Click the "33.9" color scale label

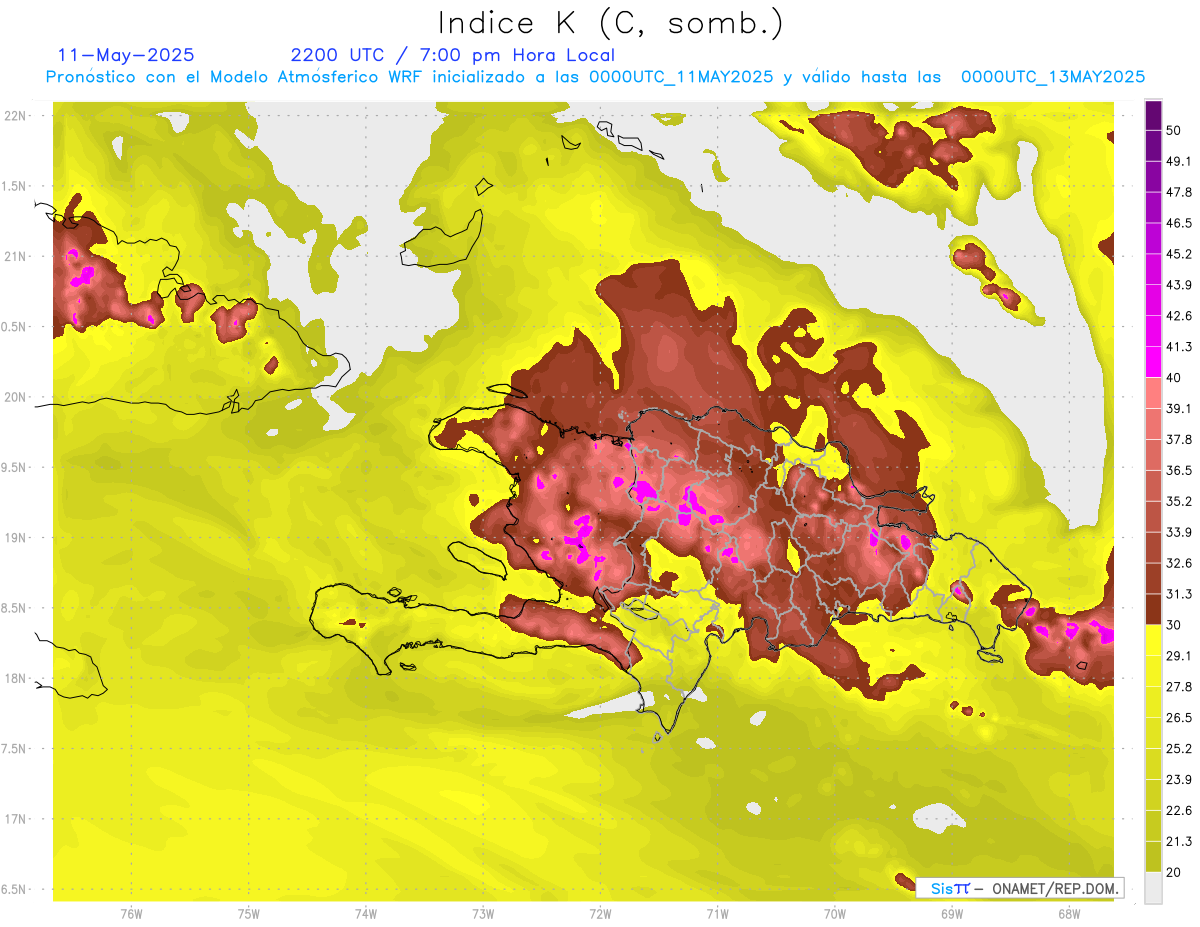click(1179, 532)
